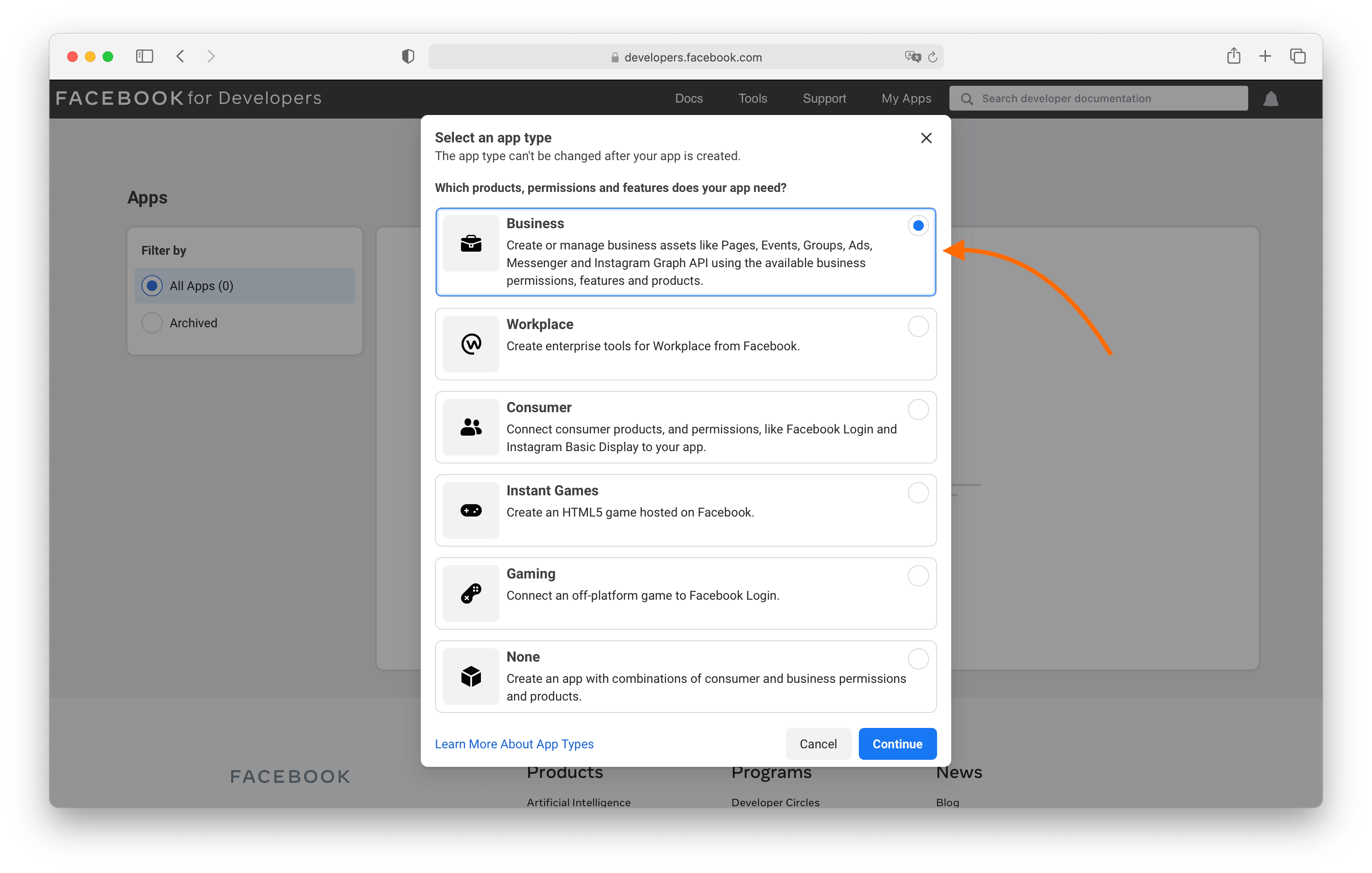Reload the page with the refresh icon

pyautogui.click(x=933, y=57)
